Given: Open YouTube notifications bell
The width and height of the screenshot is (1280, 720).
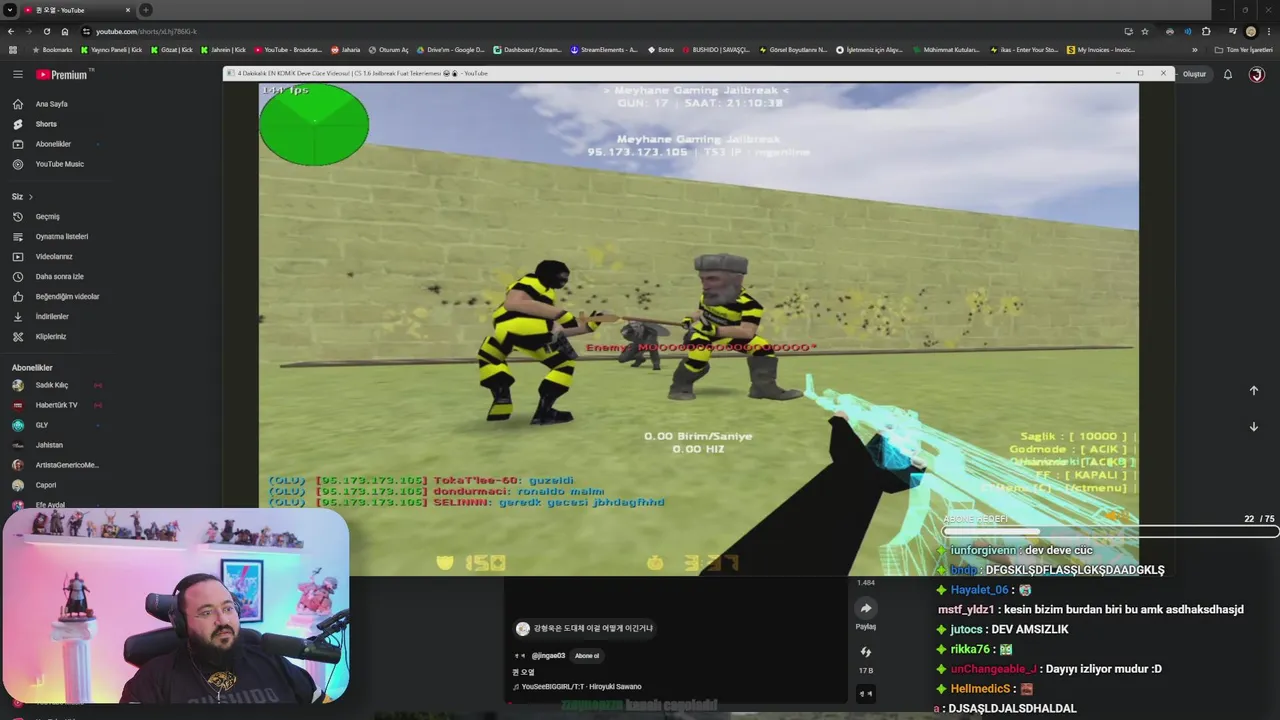Looking at the screenshot, I should point(1228,74).
